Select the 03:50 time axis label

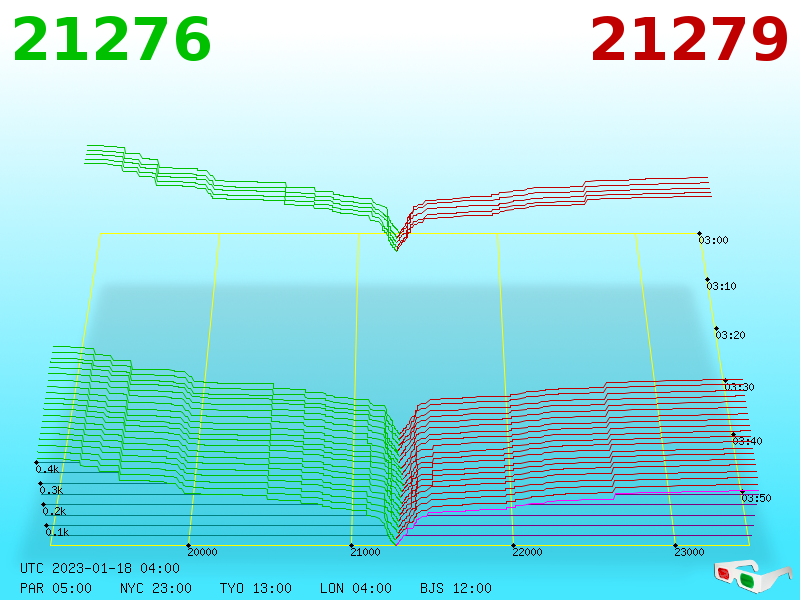point(756,498)
